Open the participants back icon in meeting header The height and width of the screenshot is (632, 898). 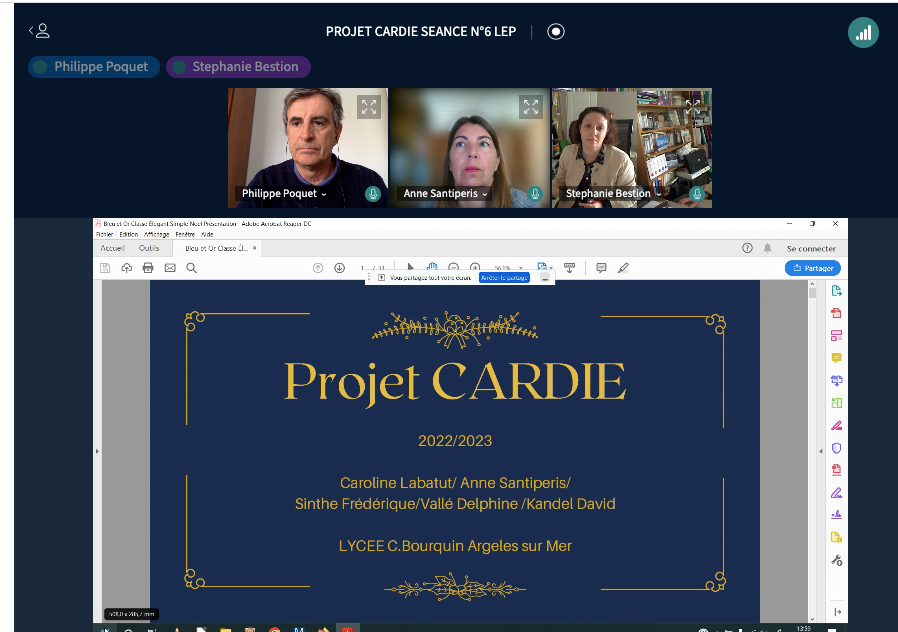coord(40,31)
